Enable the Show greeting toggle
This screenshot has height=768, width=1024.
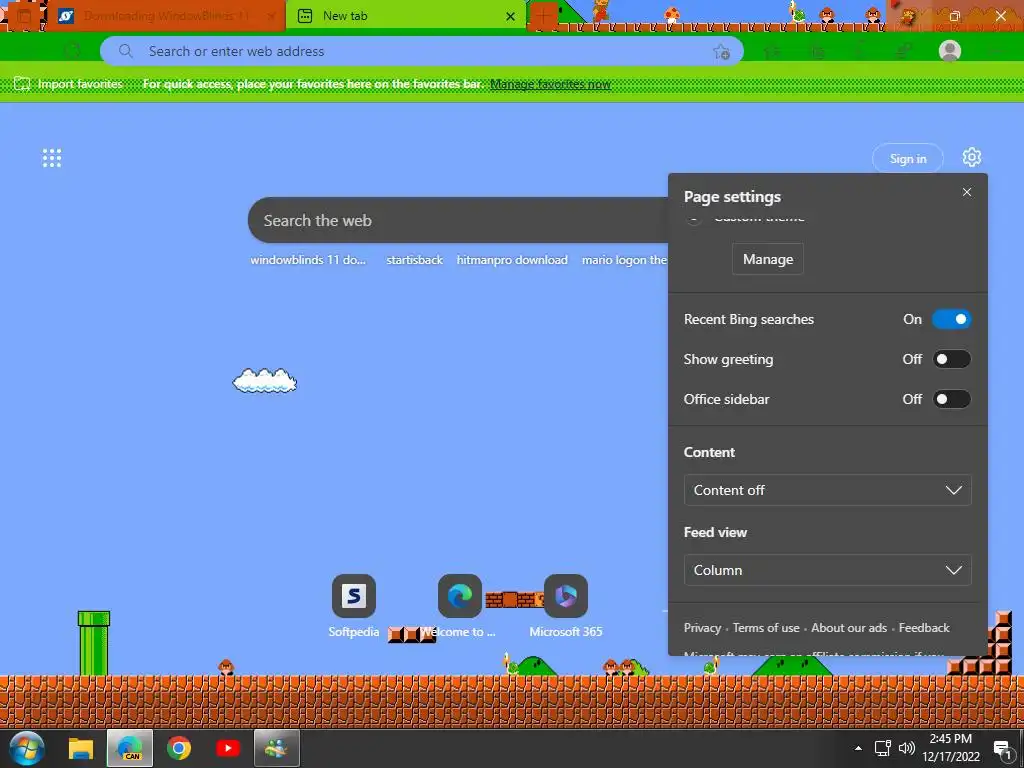pyautogui.click(x=952, y=359)
